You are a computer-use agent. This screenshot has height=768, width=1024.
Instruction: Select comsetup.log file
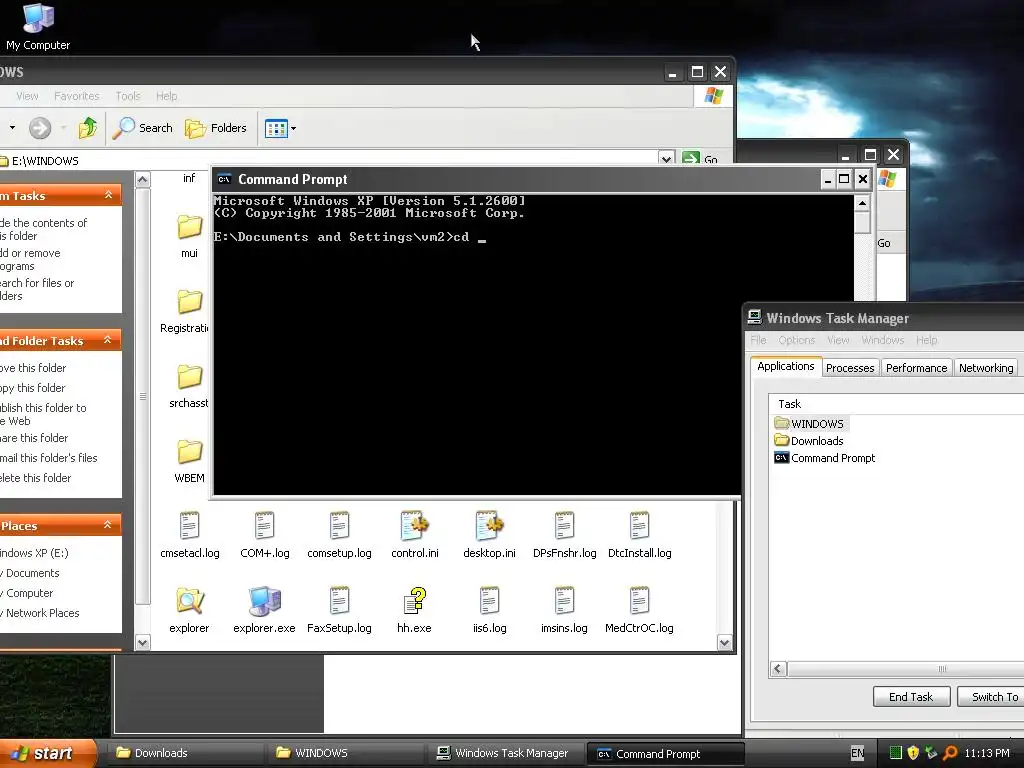(x=339, y=536)
